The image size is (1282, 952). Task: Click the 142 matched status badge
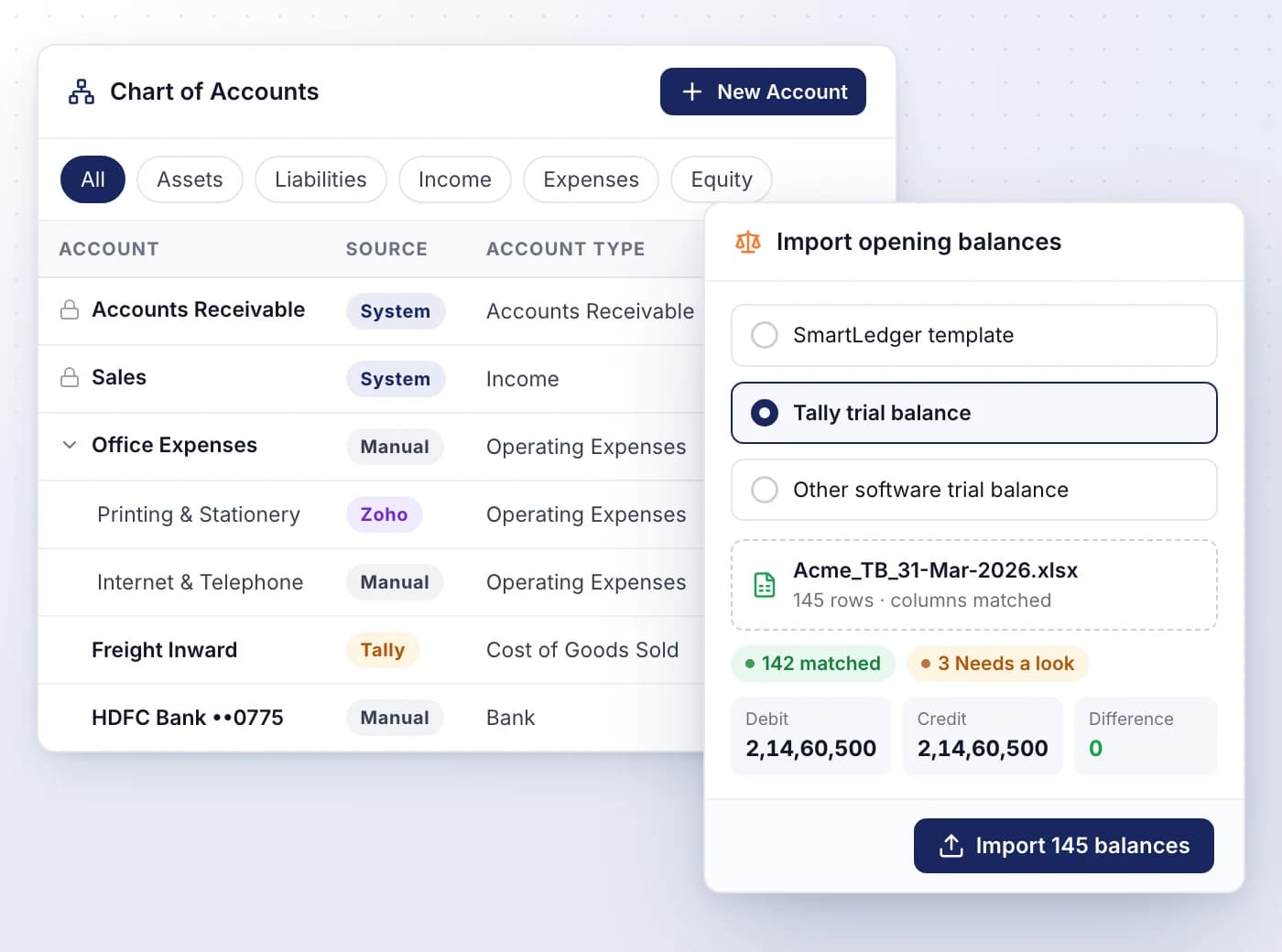pos(813,664)
